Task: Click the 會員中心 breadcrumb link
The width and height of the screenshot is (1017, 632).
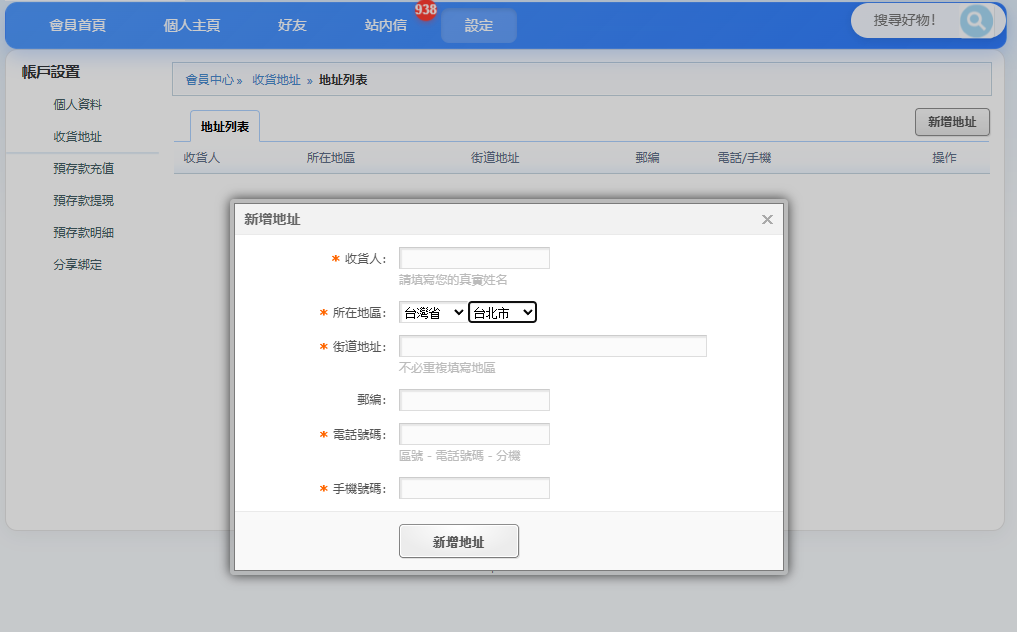Action: pyautogui.click(x=209, y=80)
